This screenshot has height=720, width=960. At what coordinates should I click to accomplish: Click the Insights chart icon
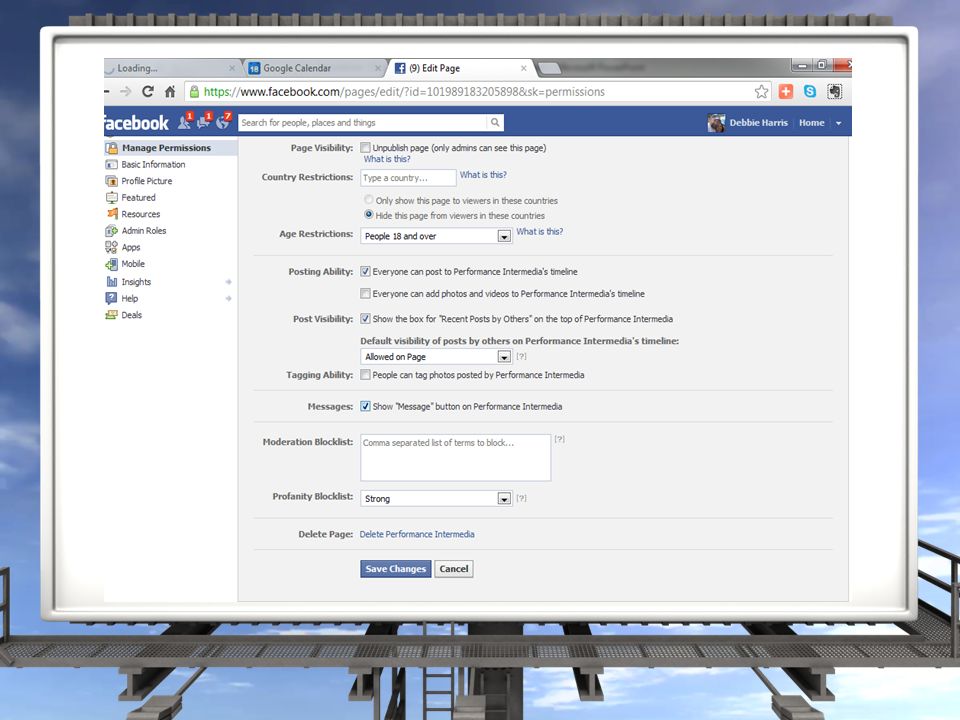[111, 282]
